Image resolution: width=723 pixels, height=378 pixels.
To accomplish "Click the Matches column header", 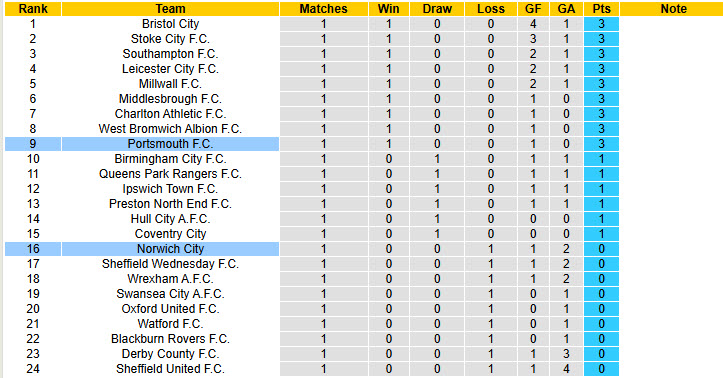I will [323, 9].
